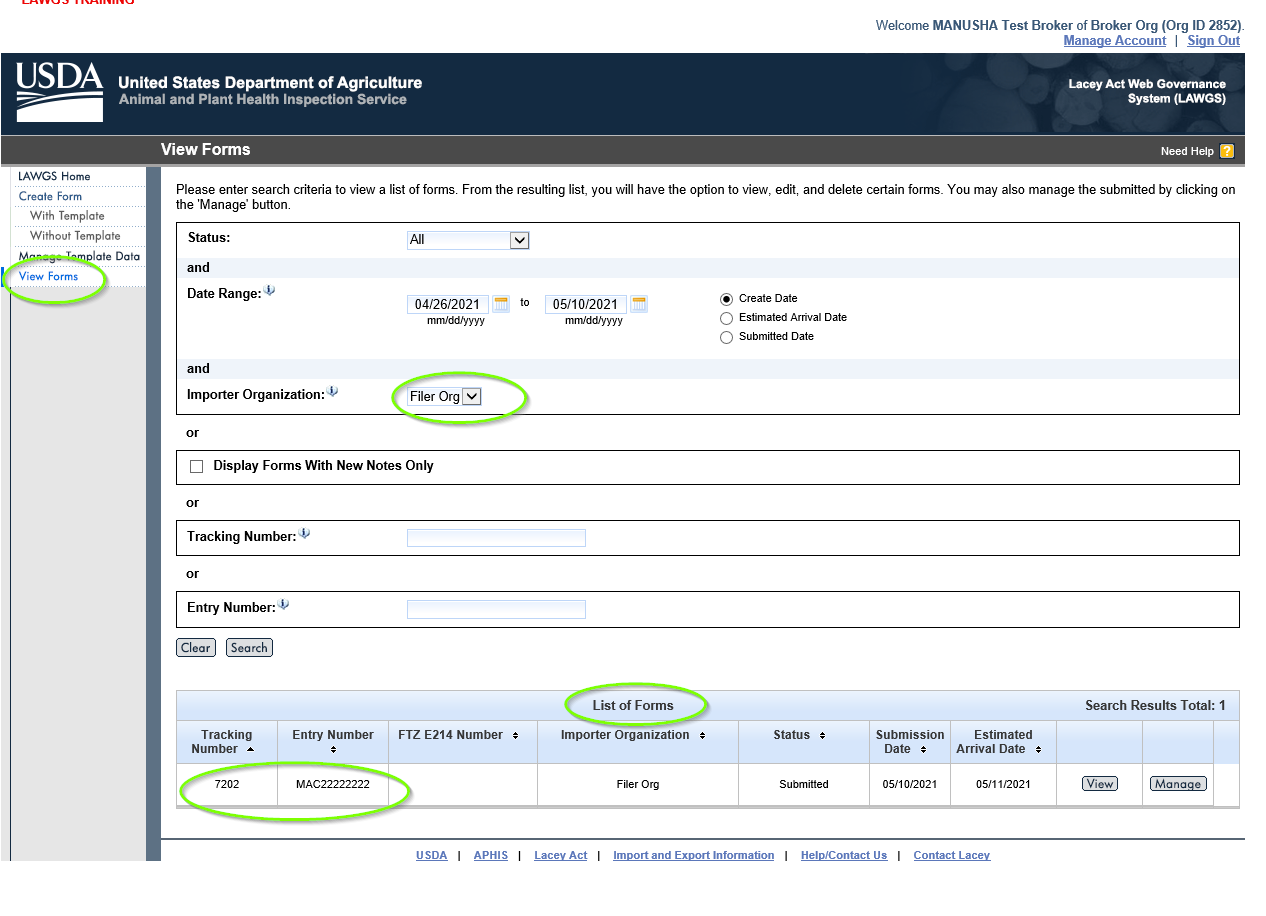This screenshot has height=916, width=1266.
Task: Click the Importer Organization info icon
Action: click(333, 392)
